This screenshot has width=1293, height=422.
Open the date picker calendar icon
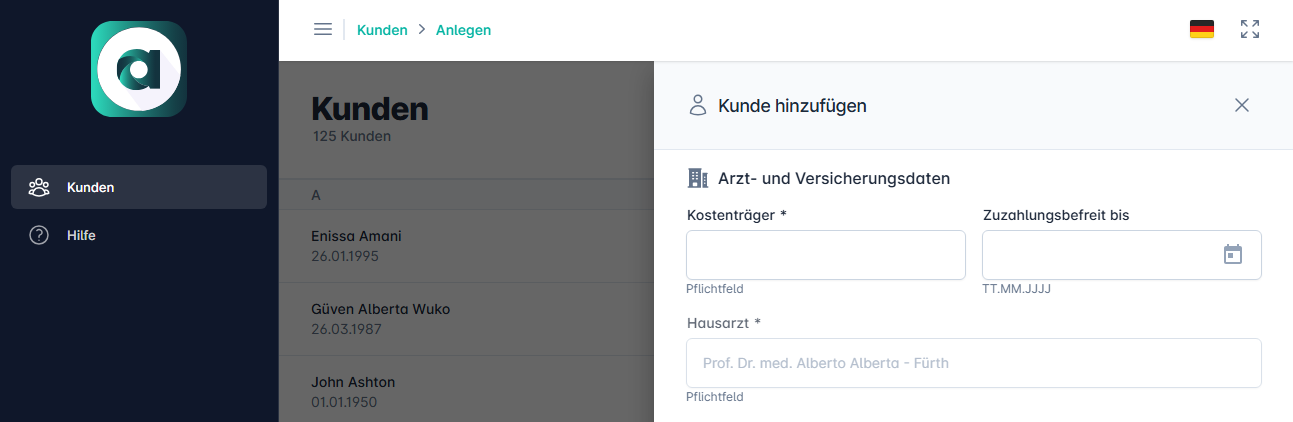tap(1232, 255)
